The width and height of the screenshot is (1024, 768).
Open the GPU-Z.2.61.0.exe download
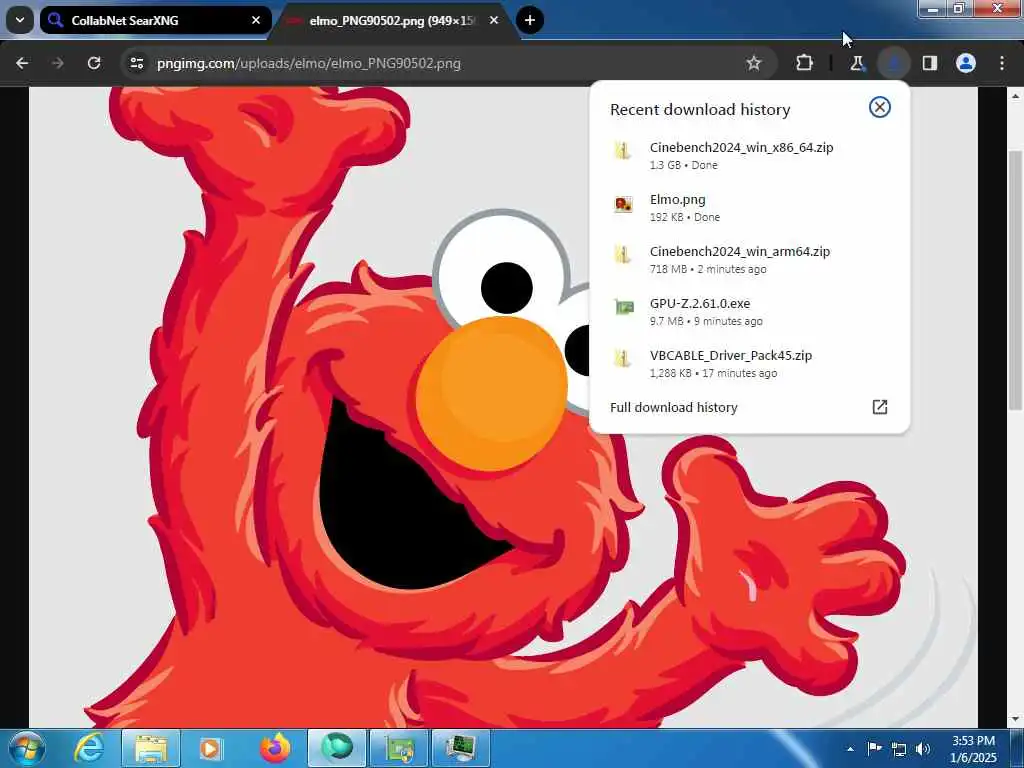pos(749,312)
